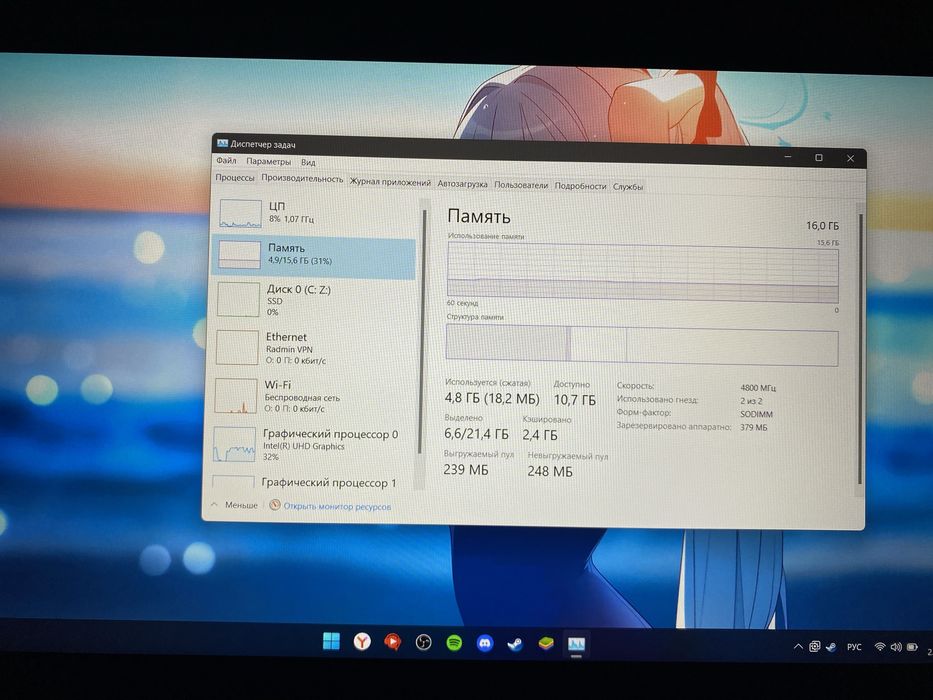Click the Wi-Fi mini graph thumbnail

[236, 396]
